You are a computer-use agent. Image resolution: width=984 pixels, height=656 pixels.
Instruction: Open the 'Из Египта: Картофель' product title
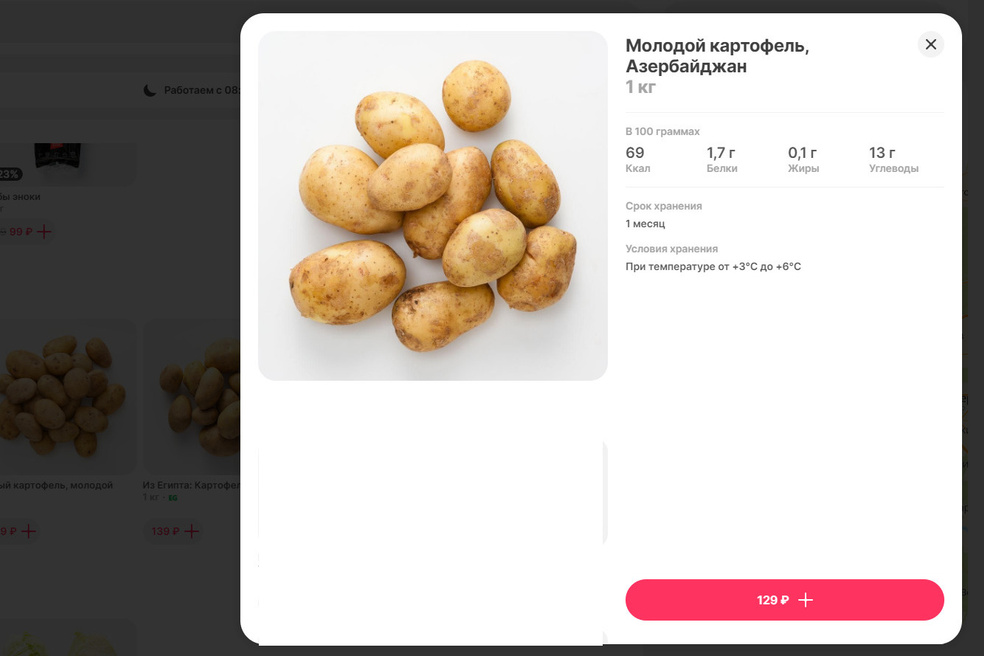click(x=192, y=485)
